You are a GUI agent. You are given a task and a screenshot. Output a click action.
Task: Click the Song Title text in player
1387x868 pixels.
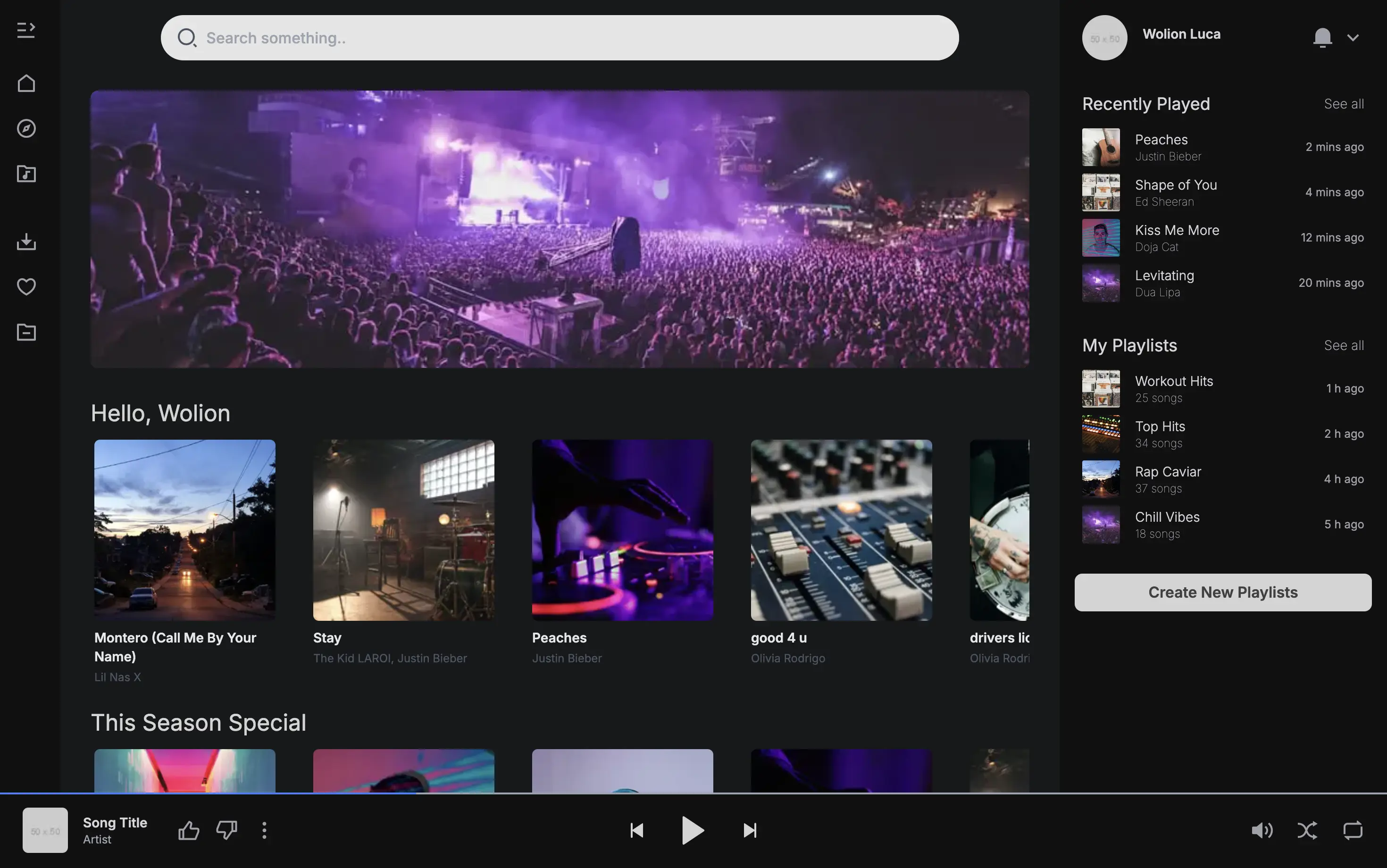115,823
